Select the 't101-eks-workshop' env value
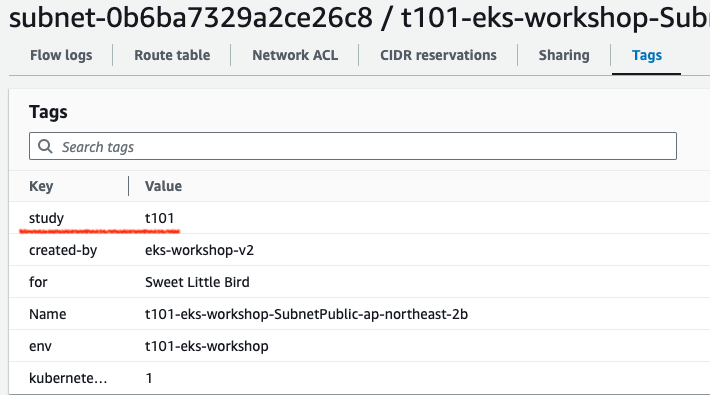This screenshot has width=710, height=395. (x=206, y=347)
